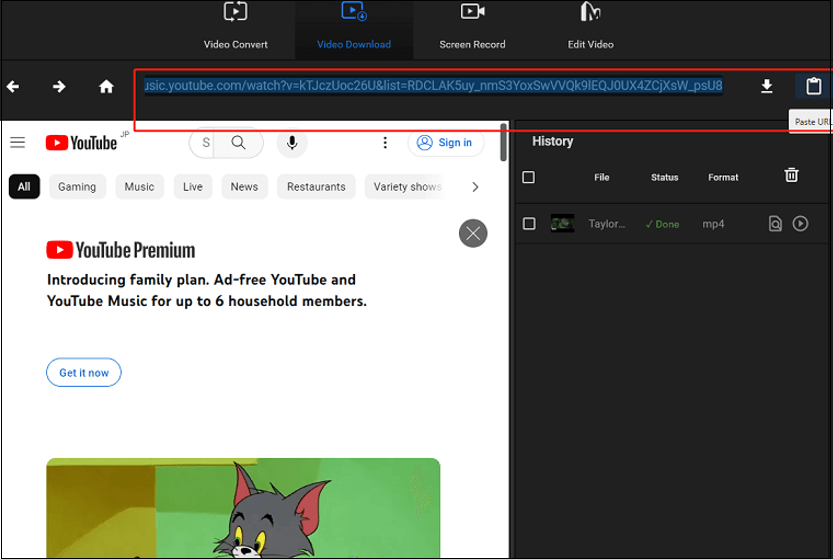Select the Variety shows chip

click(x=407, y=187)
